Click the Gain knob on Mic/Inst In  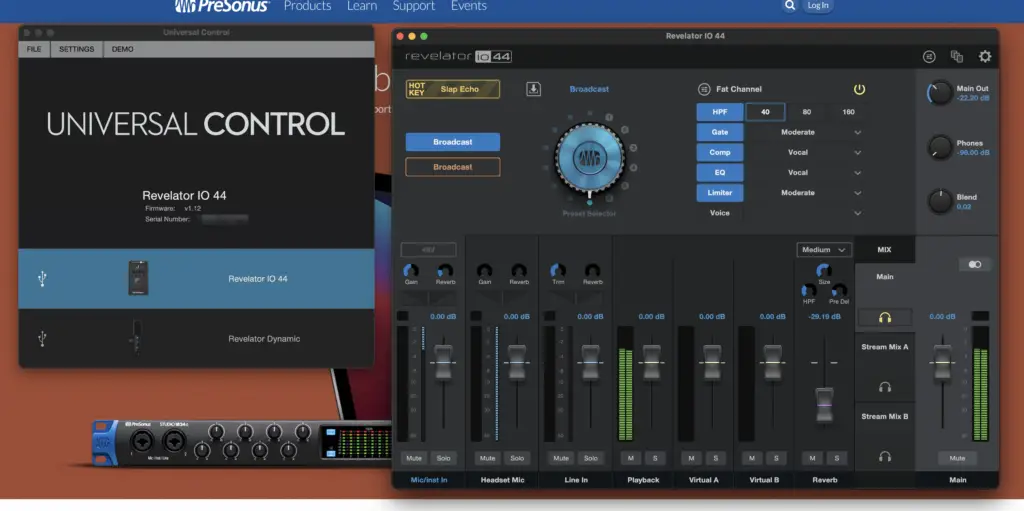[411, 271]
